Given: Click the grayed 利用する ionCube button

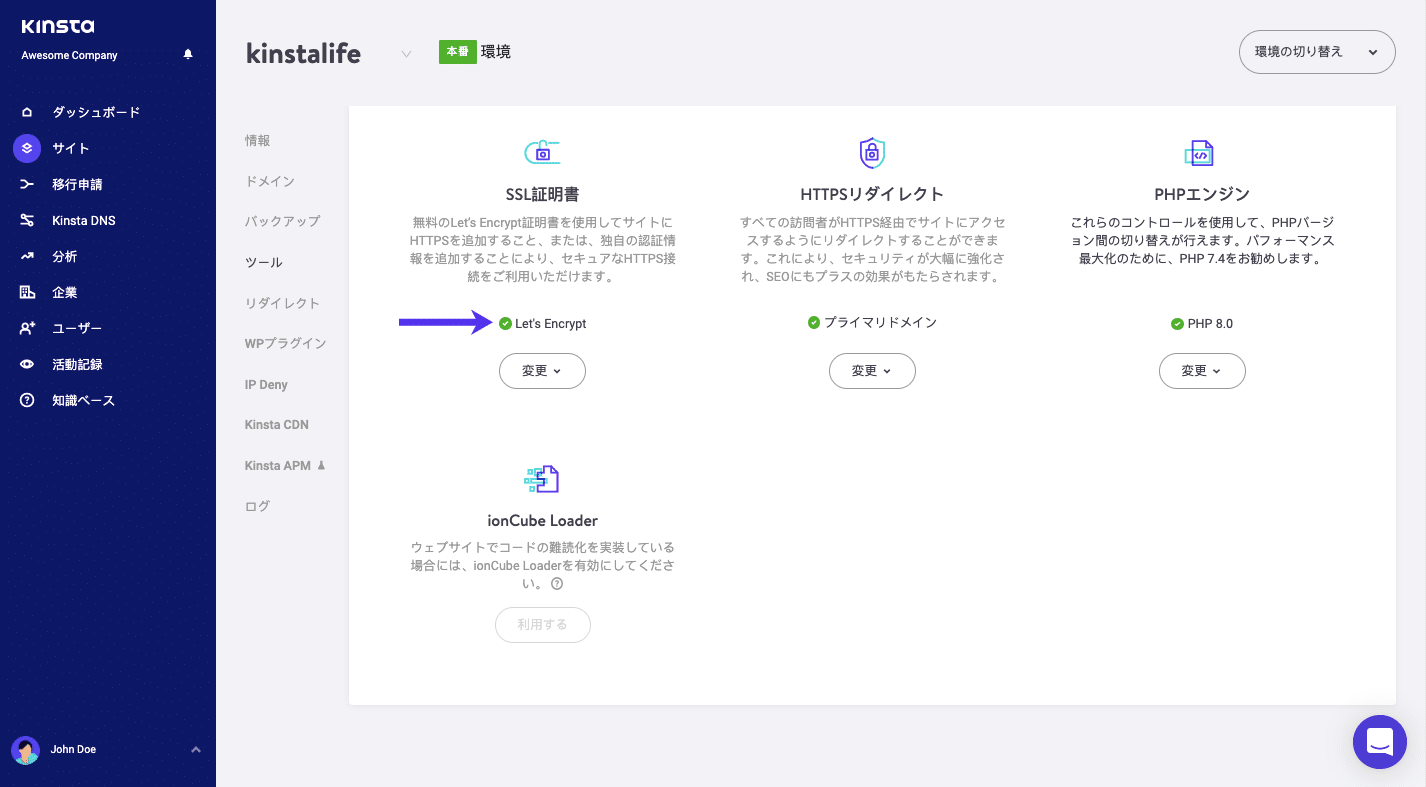Looking at the screenshot, I should click(542, 624).
